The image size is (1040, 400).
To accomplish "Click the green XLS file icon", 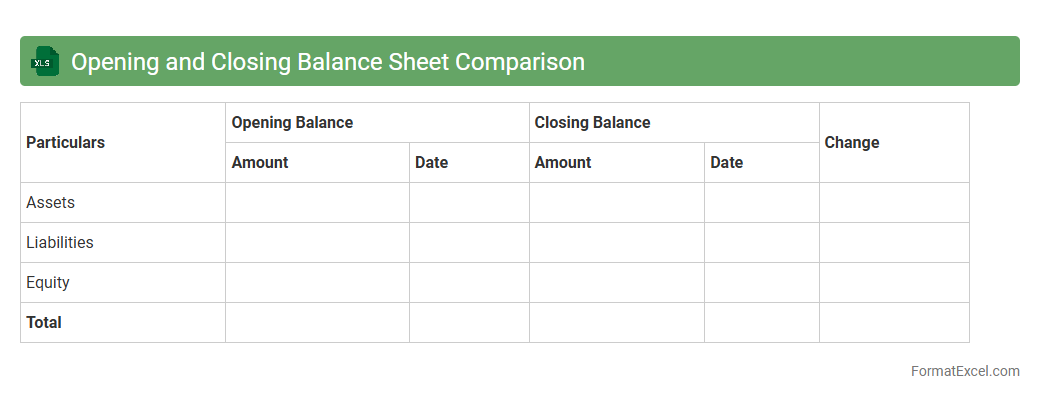I will point(45,62).
